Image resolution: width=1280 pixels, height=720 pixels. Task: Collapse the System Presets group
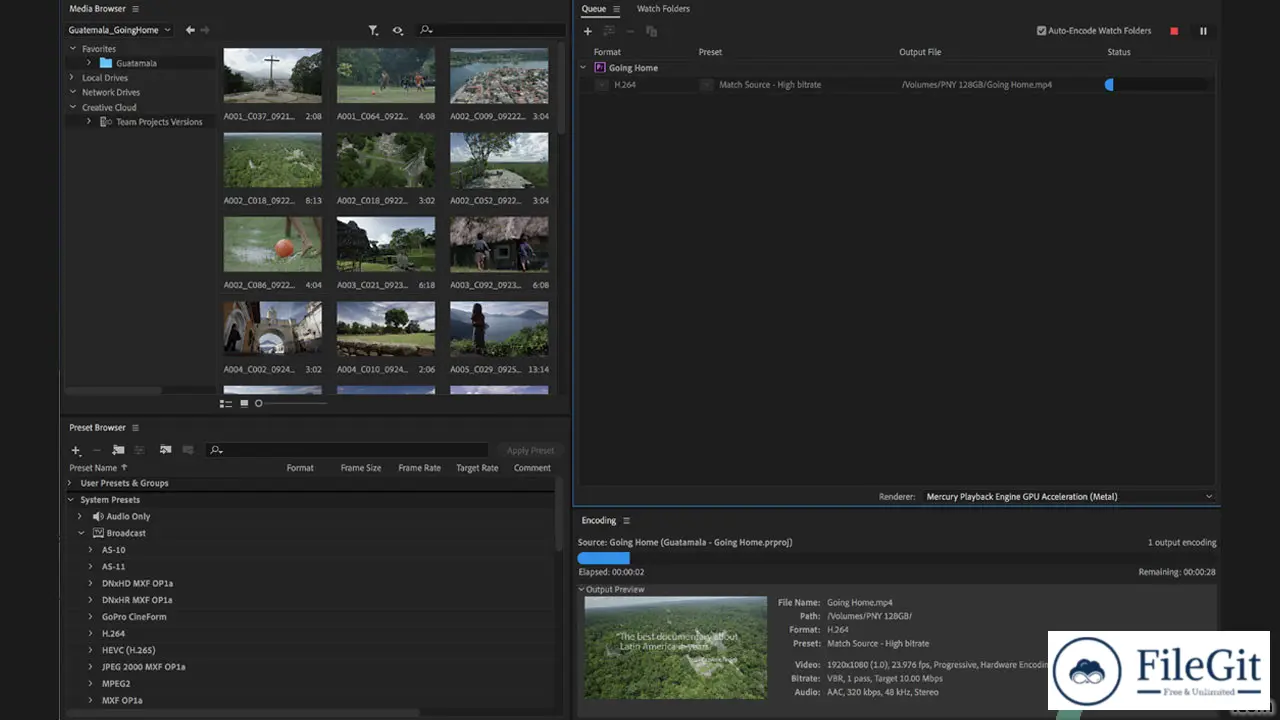[71, 499]
